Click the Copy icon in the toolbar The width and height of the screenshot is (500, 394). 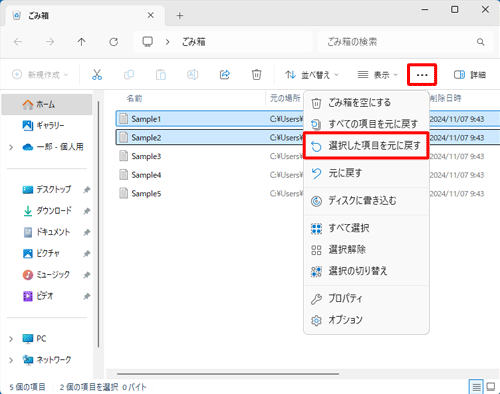tap(129, 74)
